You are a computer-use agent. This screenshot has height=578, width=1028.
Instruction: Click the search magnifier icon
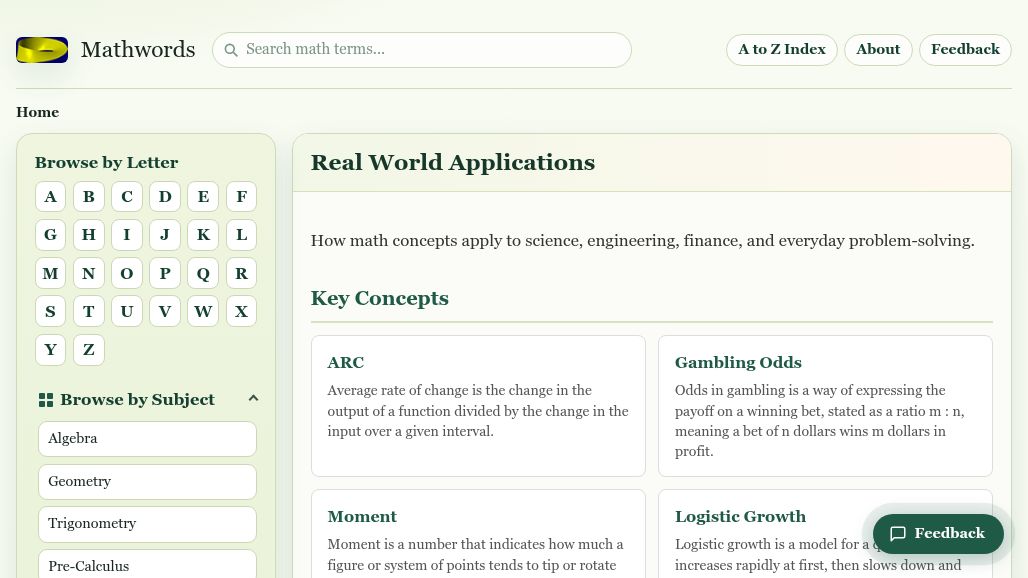[x=231, y=50]
